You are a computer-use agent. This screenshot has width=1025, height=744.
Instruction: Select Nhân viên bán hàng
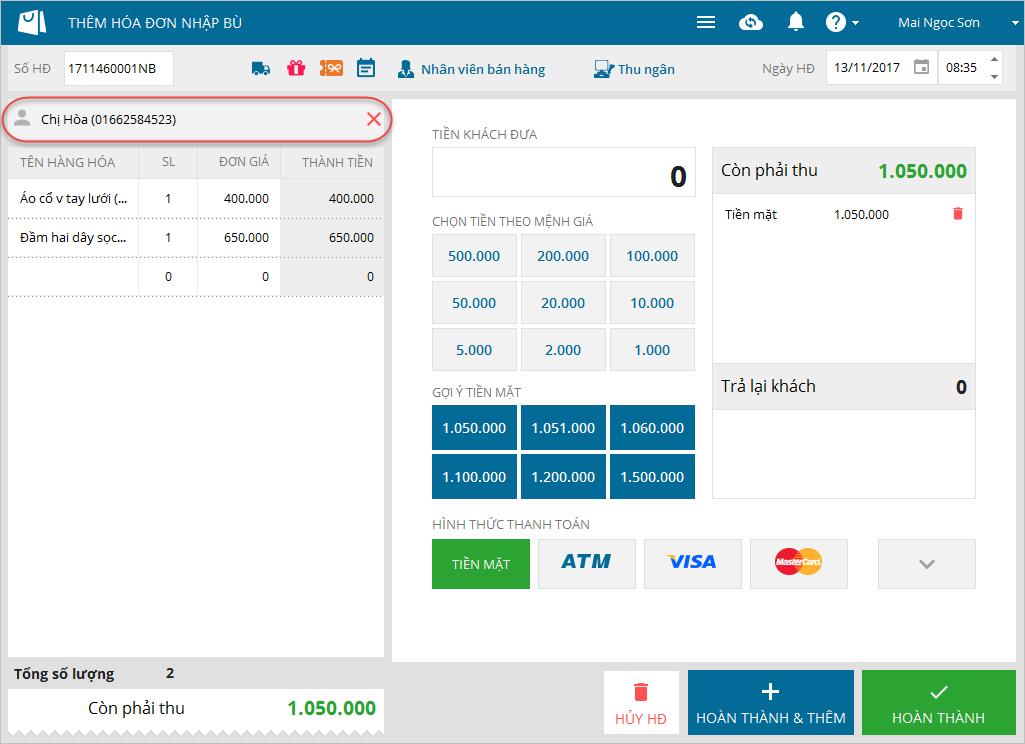click(x=471, y=69)
